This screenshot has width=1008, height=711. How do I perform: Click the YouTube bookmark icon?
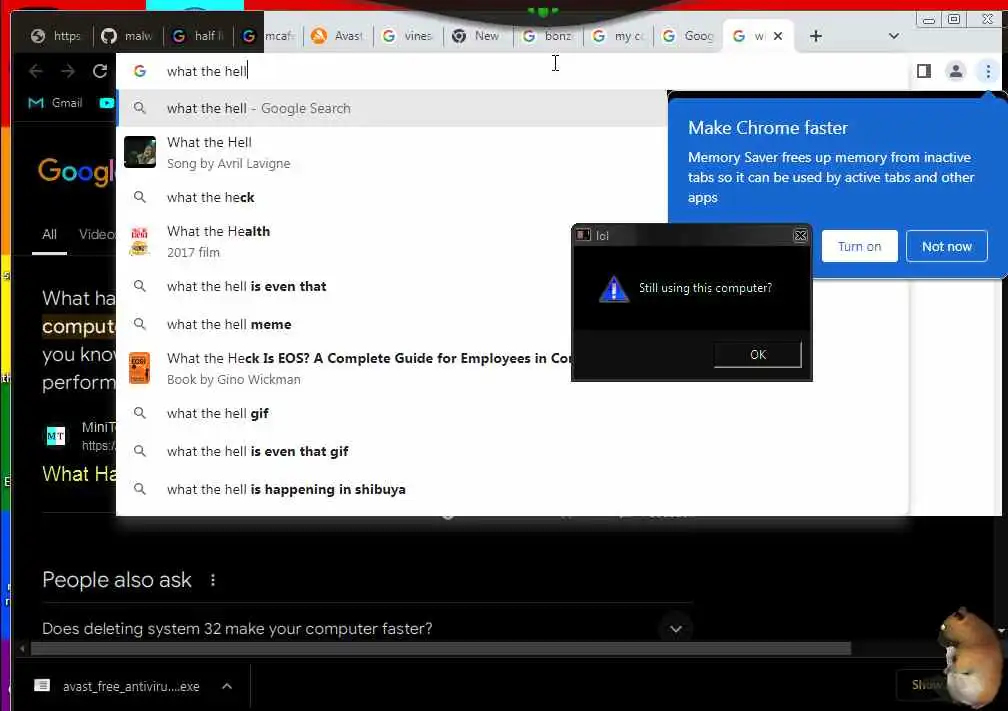pyautogui.click(x=106, y=103)
